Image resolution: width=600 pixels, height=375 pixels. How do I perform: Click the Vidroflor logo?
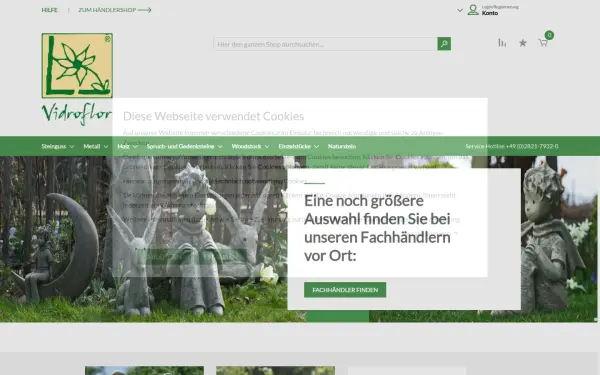click(77, 79)
